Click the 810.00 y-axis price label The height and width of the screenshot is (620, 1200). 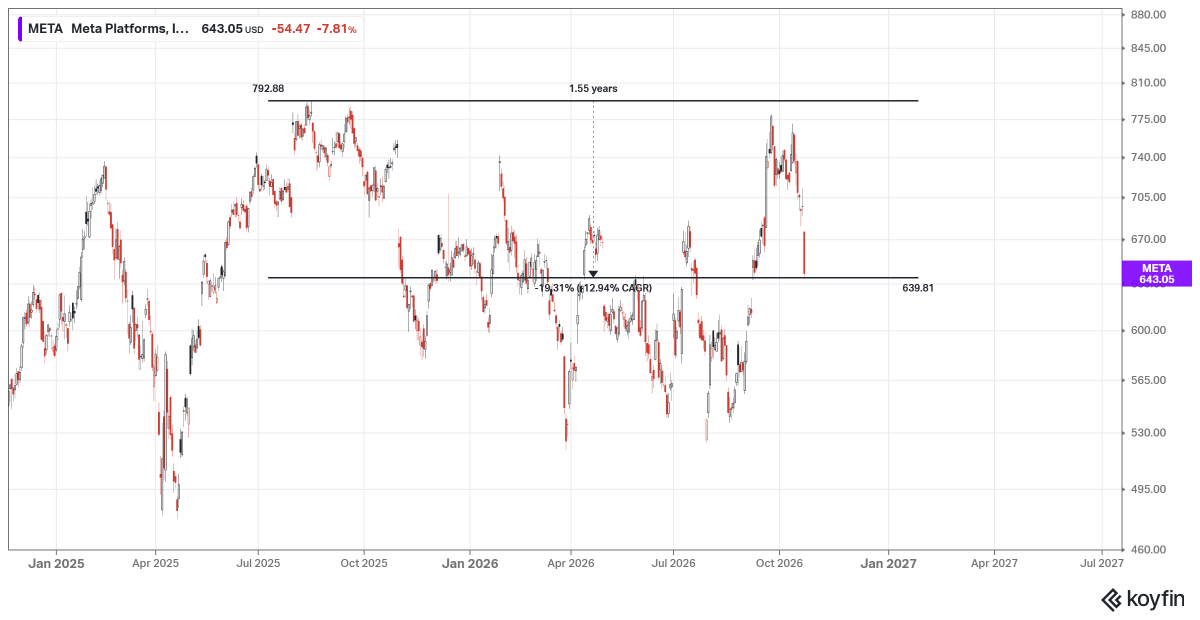coord(1148,83)
